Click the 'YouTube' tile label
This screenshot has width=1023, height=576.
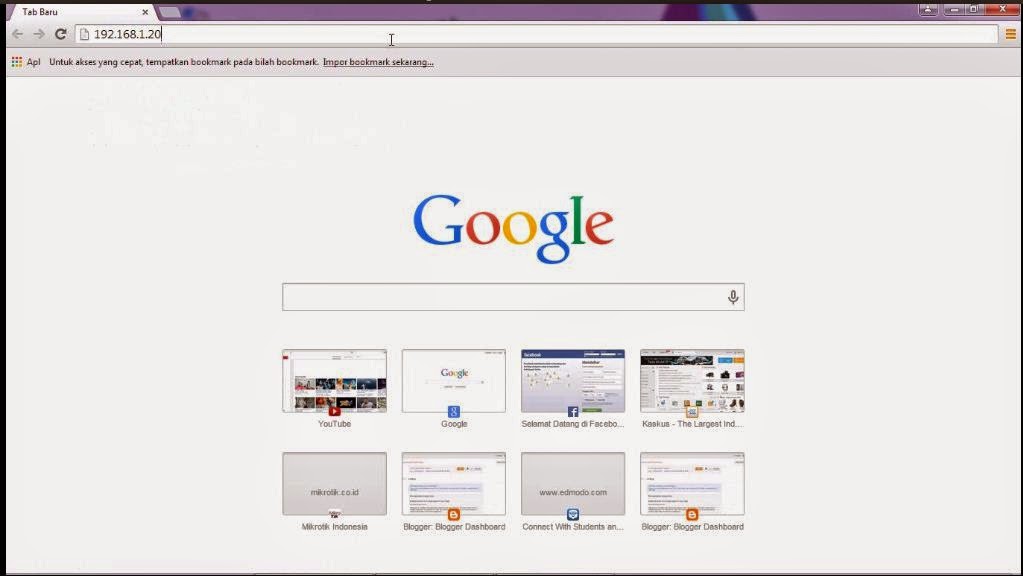(334, 424)
